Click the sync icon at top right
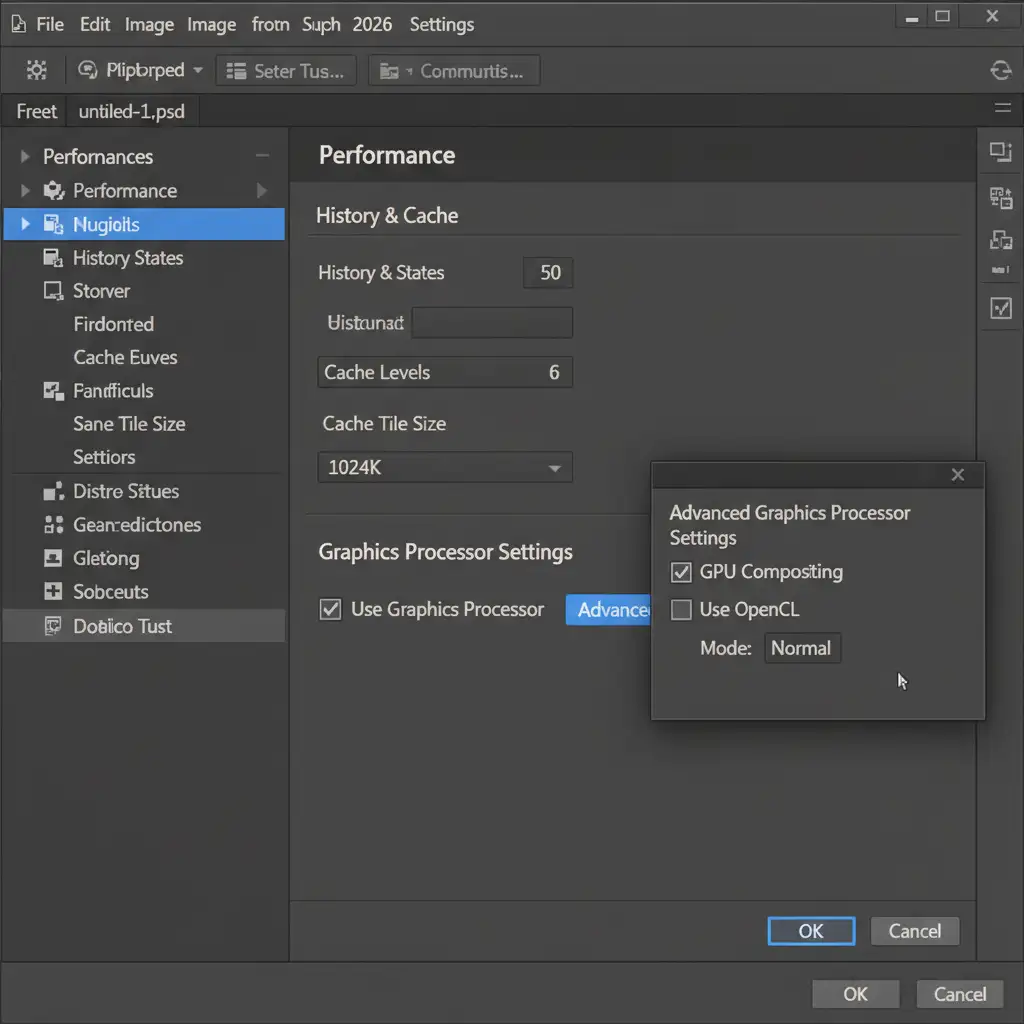The image size is (1024, 1024). pyautogui.click(x=1000, y=70)
